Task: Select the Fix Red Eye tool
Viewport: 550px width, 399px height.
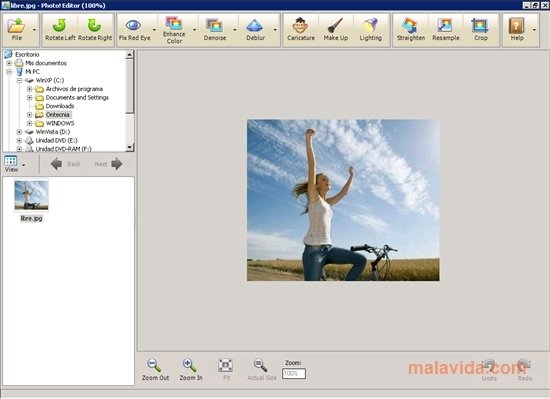Action: (134, 30)
